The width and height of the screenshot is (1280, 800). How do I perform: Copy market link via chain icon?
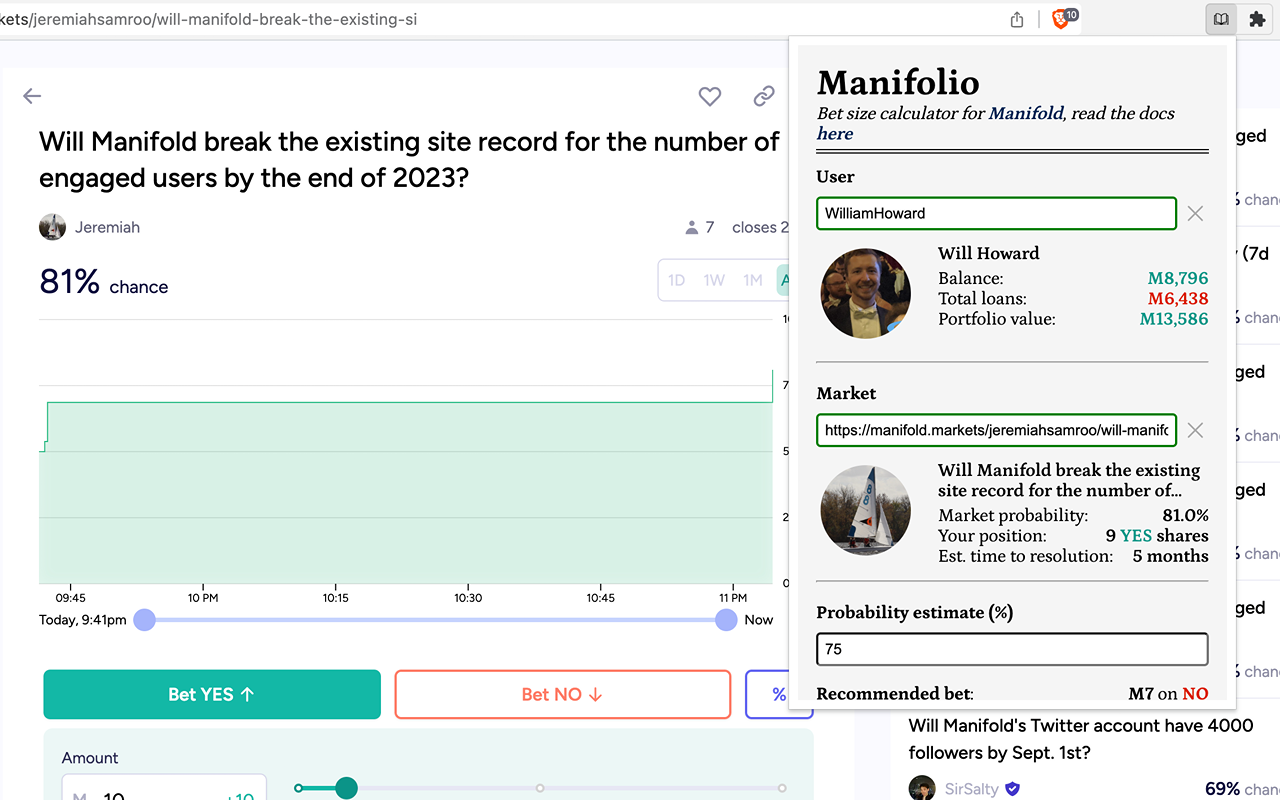click(x=764, y=96)
